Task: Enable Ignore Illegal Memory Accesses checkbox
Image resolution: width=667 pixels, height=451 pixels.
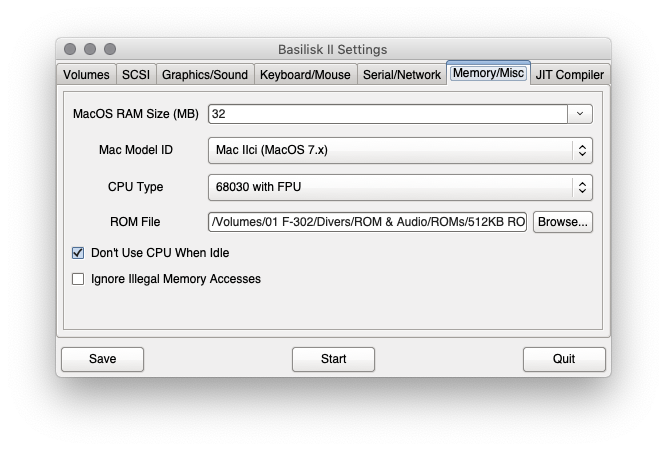Action: 78,279
